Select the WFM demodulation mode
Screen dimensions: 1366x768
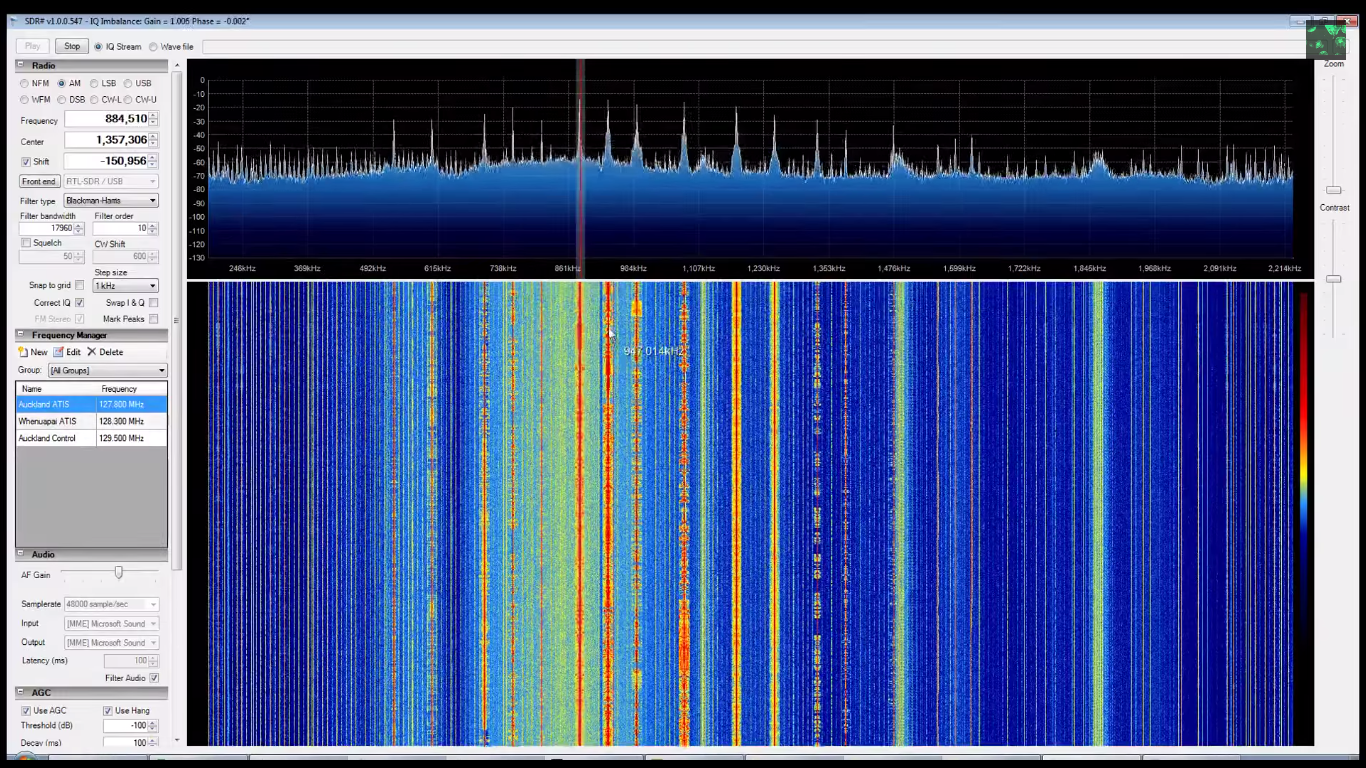26,99
